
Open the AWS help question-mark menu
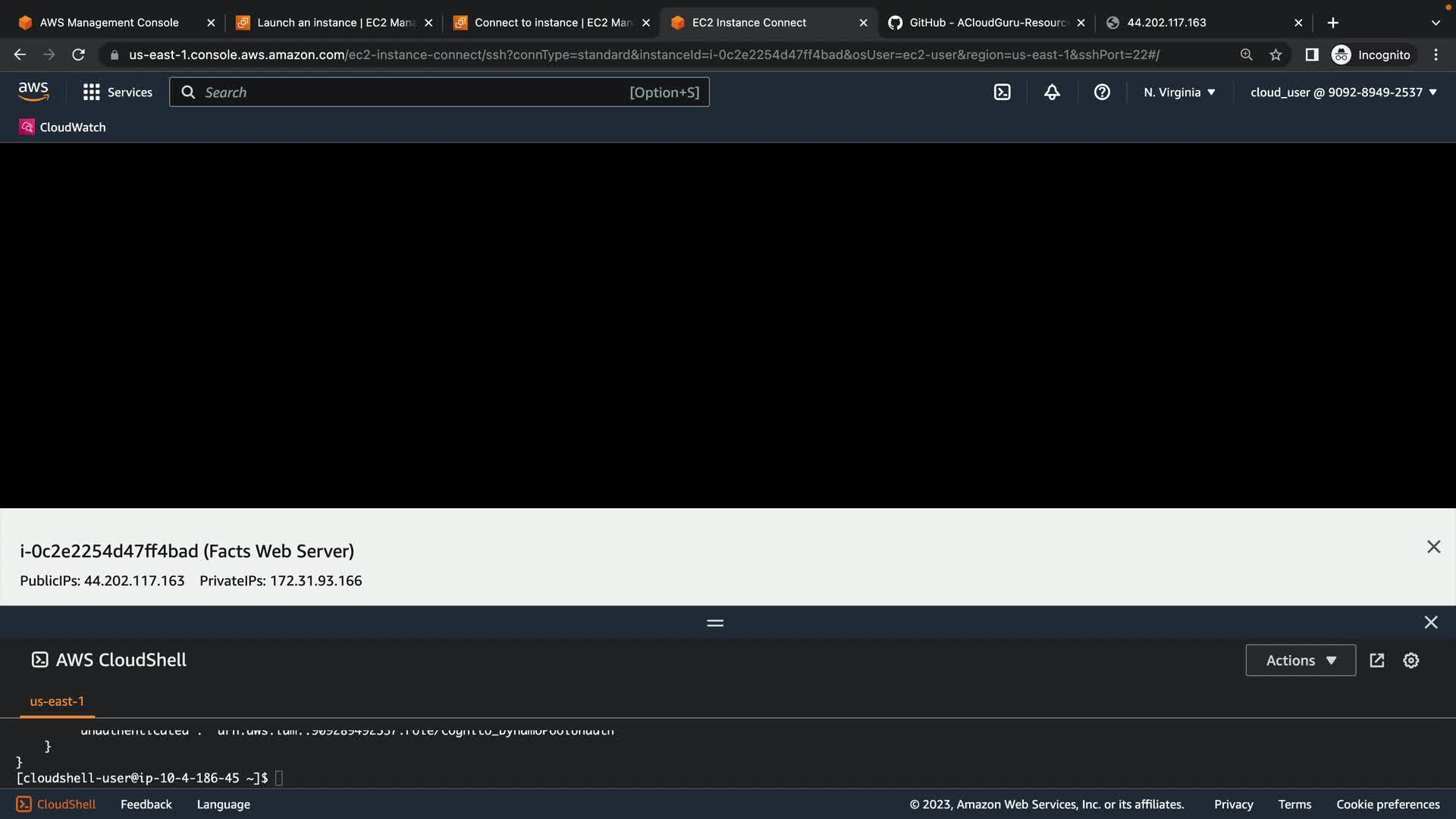(1102, 92)
